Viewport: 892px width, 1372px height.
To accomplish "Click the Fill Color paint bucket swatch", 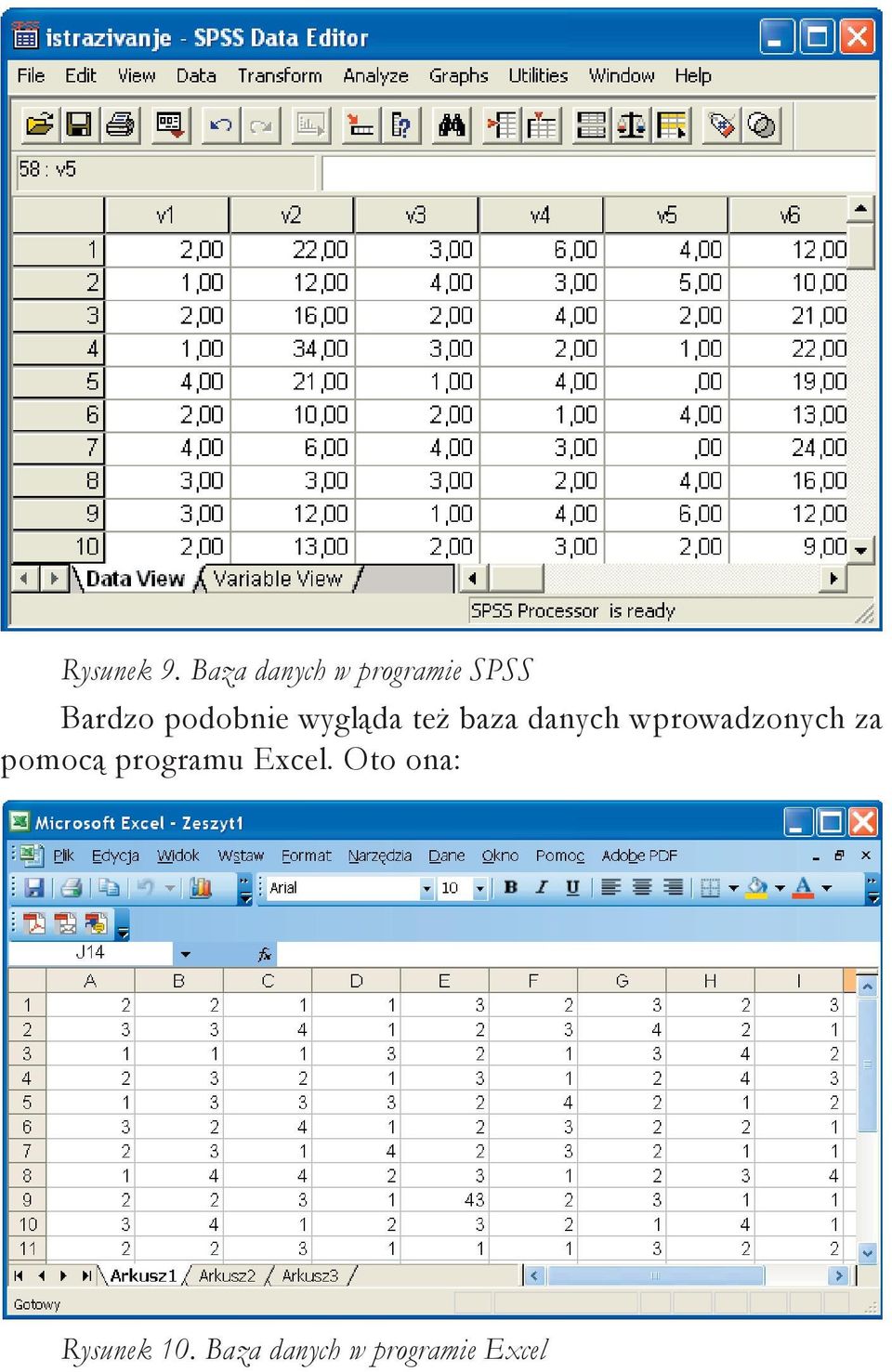I will point(757,888).
